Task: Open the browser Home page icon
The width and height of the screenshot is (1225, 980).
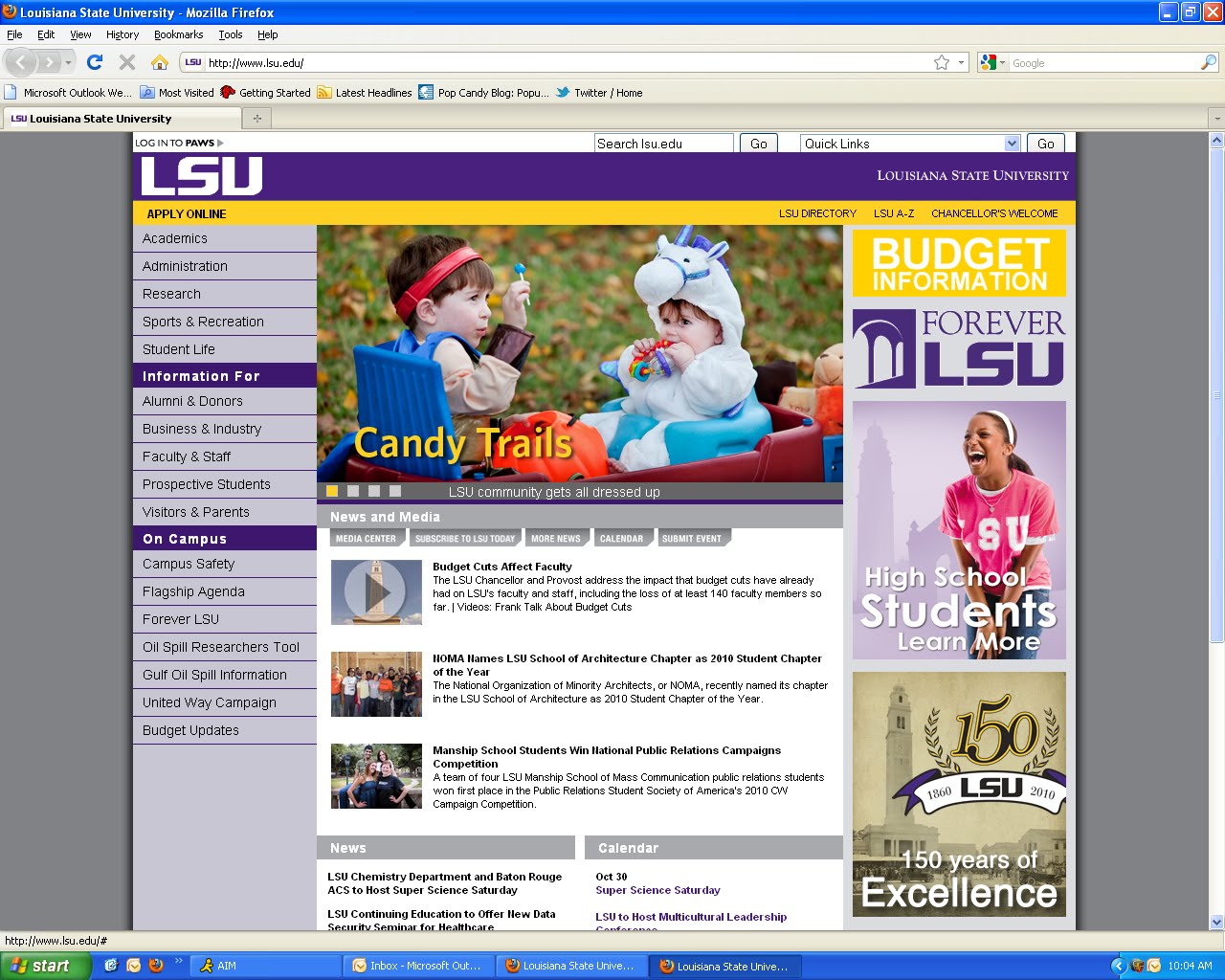Action: click(x=159, y=61)
